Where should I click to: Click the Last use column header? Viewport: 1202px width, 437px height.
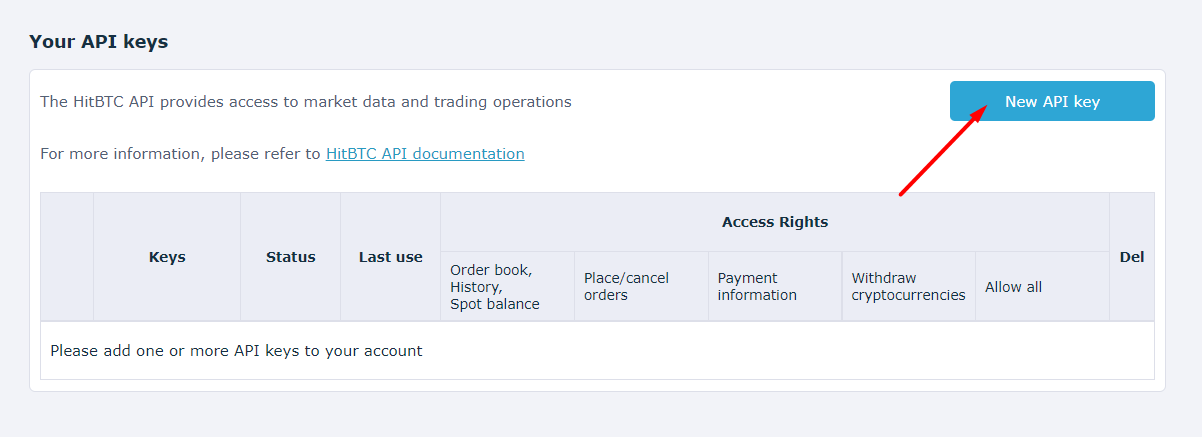pyautogui.click(x=390, y=257)
